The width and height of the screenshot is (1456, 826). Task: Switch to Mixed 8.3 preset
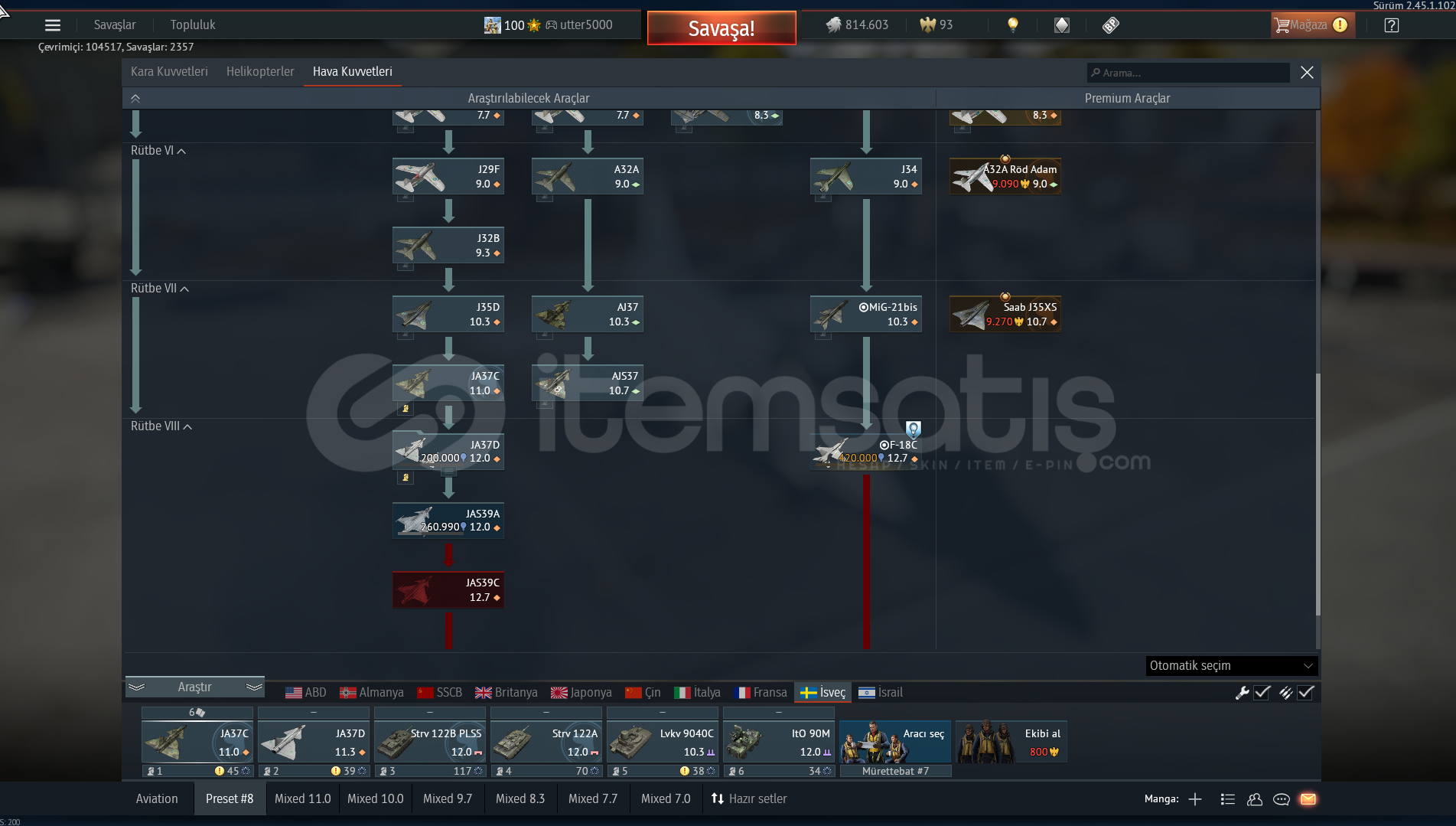click(x=520, y=798)
